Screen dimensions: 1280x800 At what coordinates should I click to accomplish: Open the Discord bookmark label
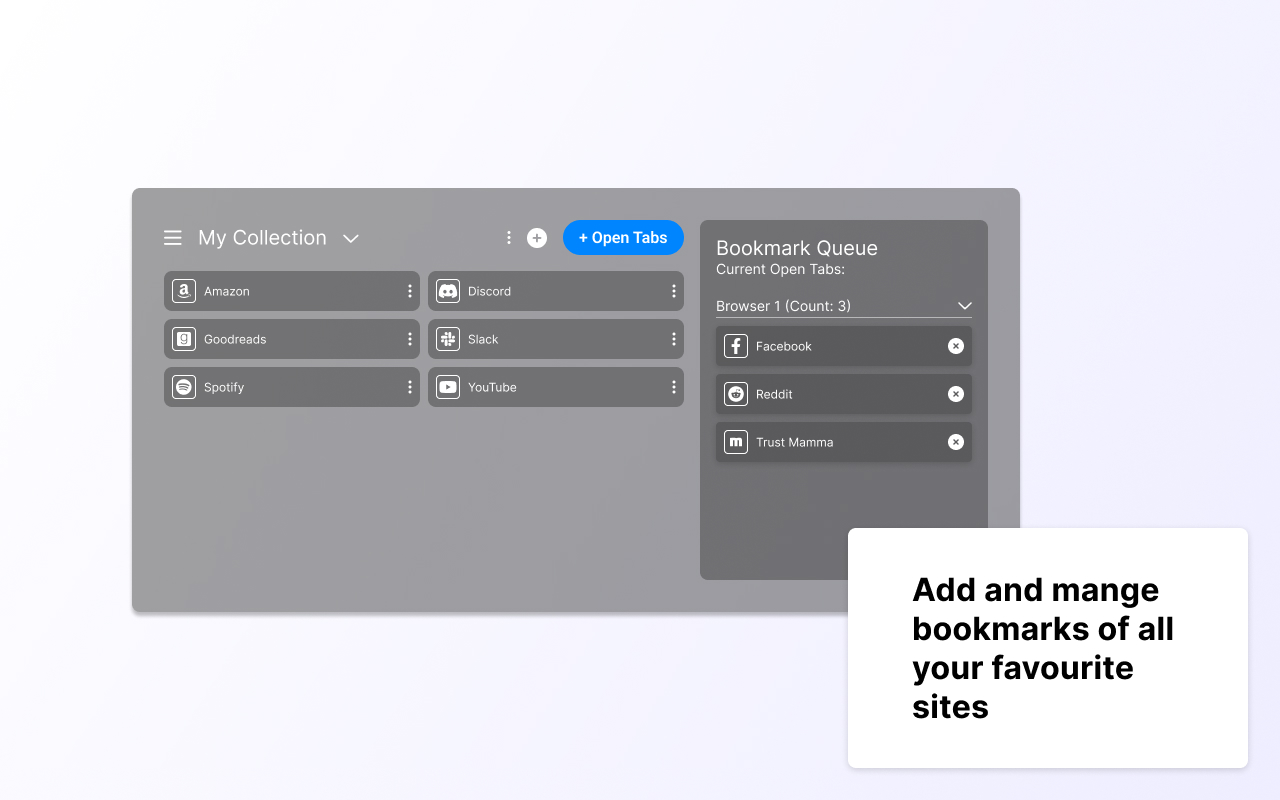click(x=489, y=291)
